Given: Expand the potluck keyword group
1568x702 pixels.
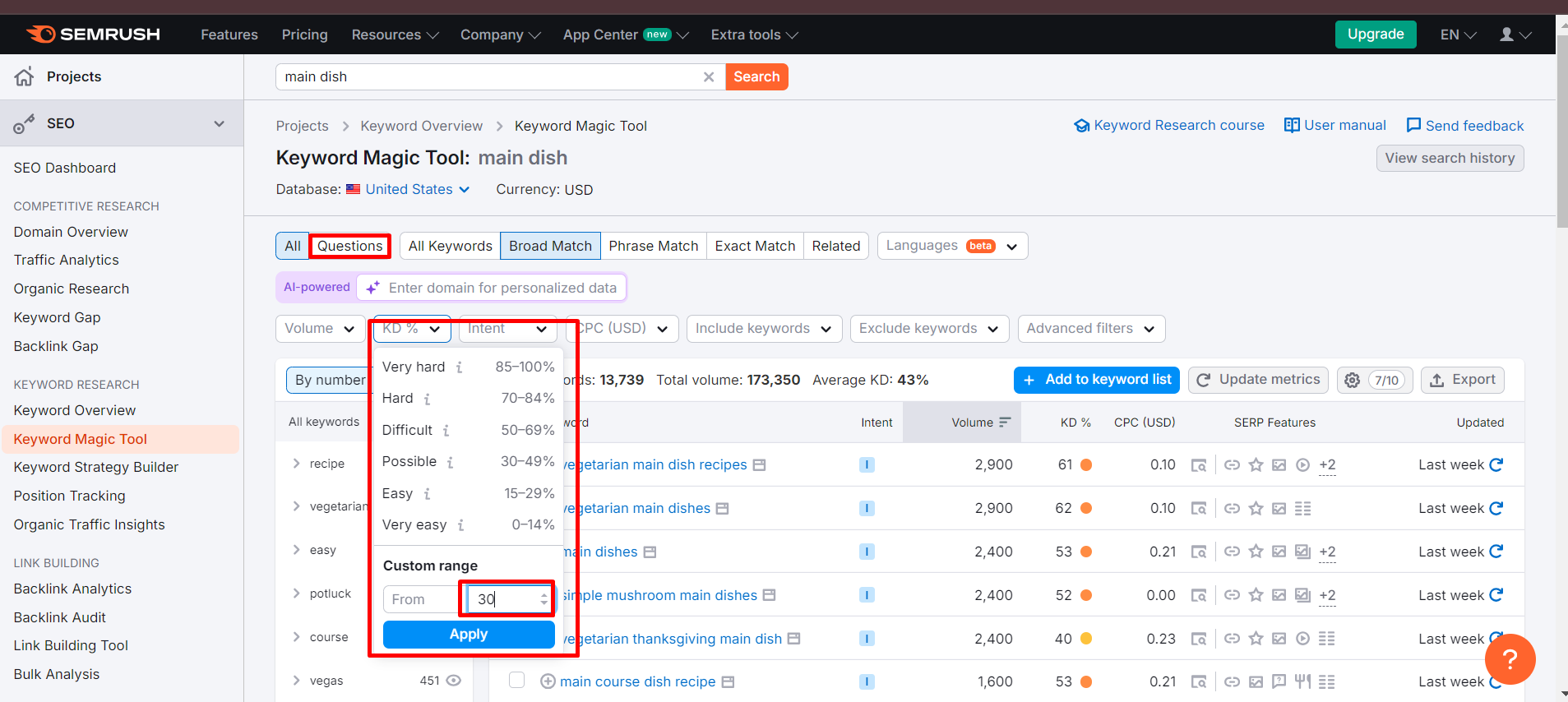Looking at the screenshot, I should tap(297, 593).
